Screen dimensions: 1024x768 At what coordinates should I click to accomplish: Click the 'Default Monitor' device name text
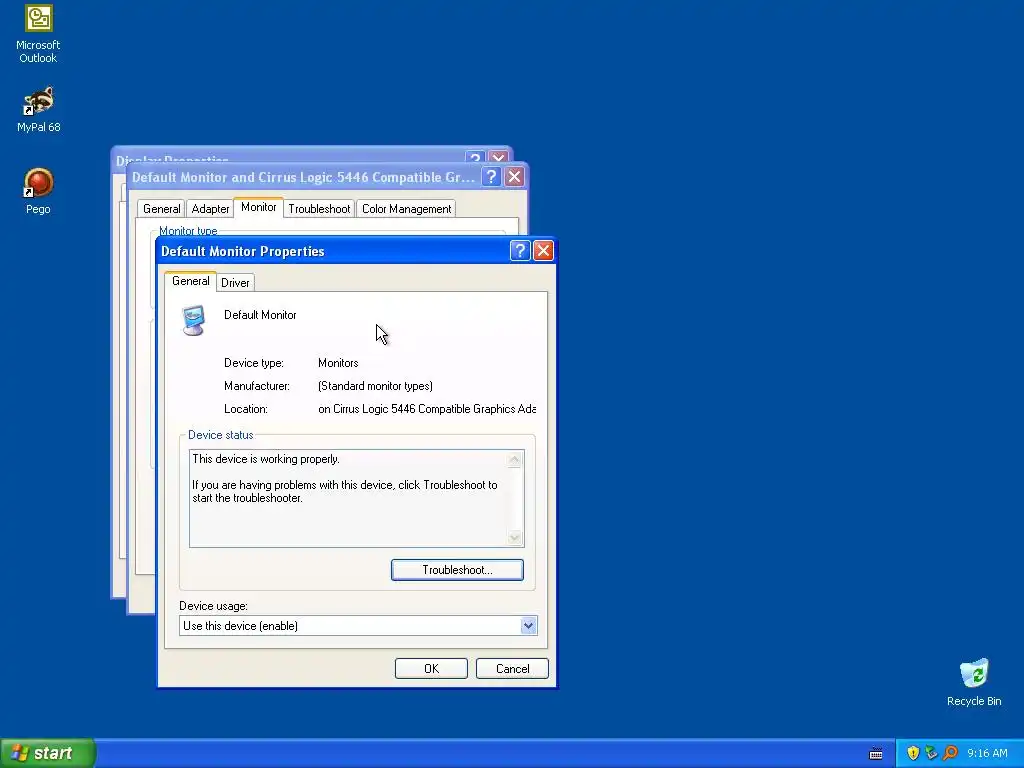click(260, 315)
